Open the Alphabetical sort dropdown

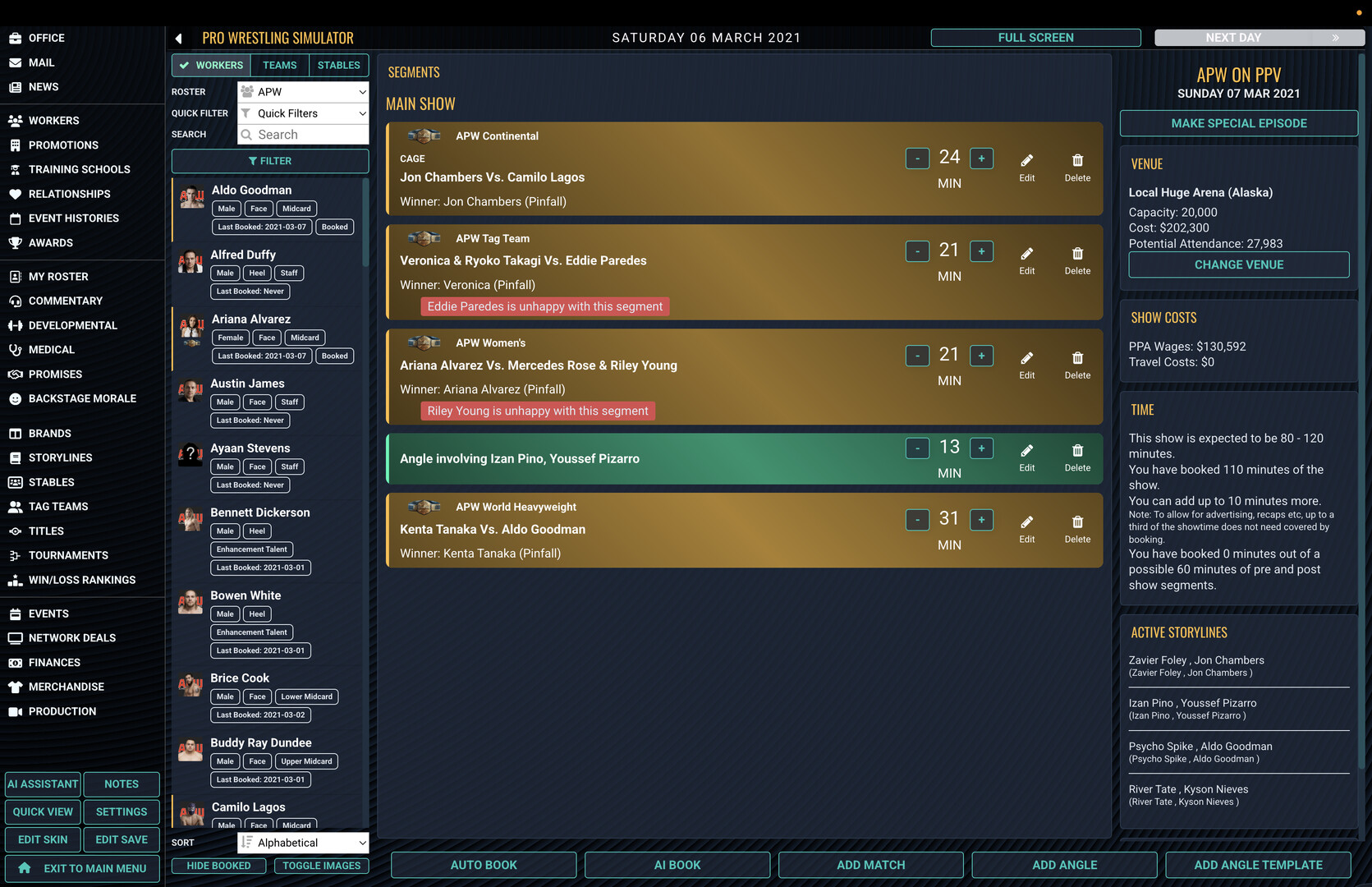point(303,843)
